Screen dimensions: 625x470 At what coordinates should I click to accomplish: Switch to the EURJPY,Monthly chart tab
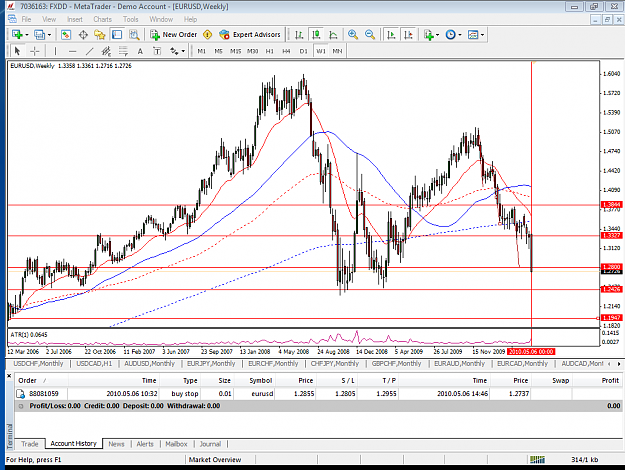point(211,364)
